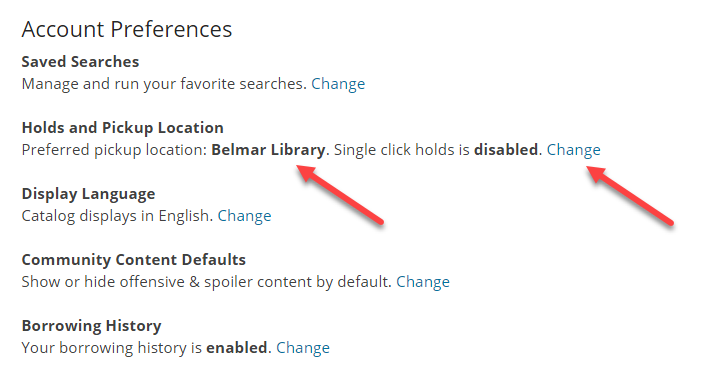The image size is (714, 381).
Task: Change the Holds and Pickup Location settings
Action: click(573, 150)
